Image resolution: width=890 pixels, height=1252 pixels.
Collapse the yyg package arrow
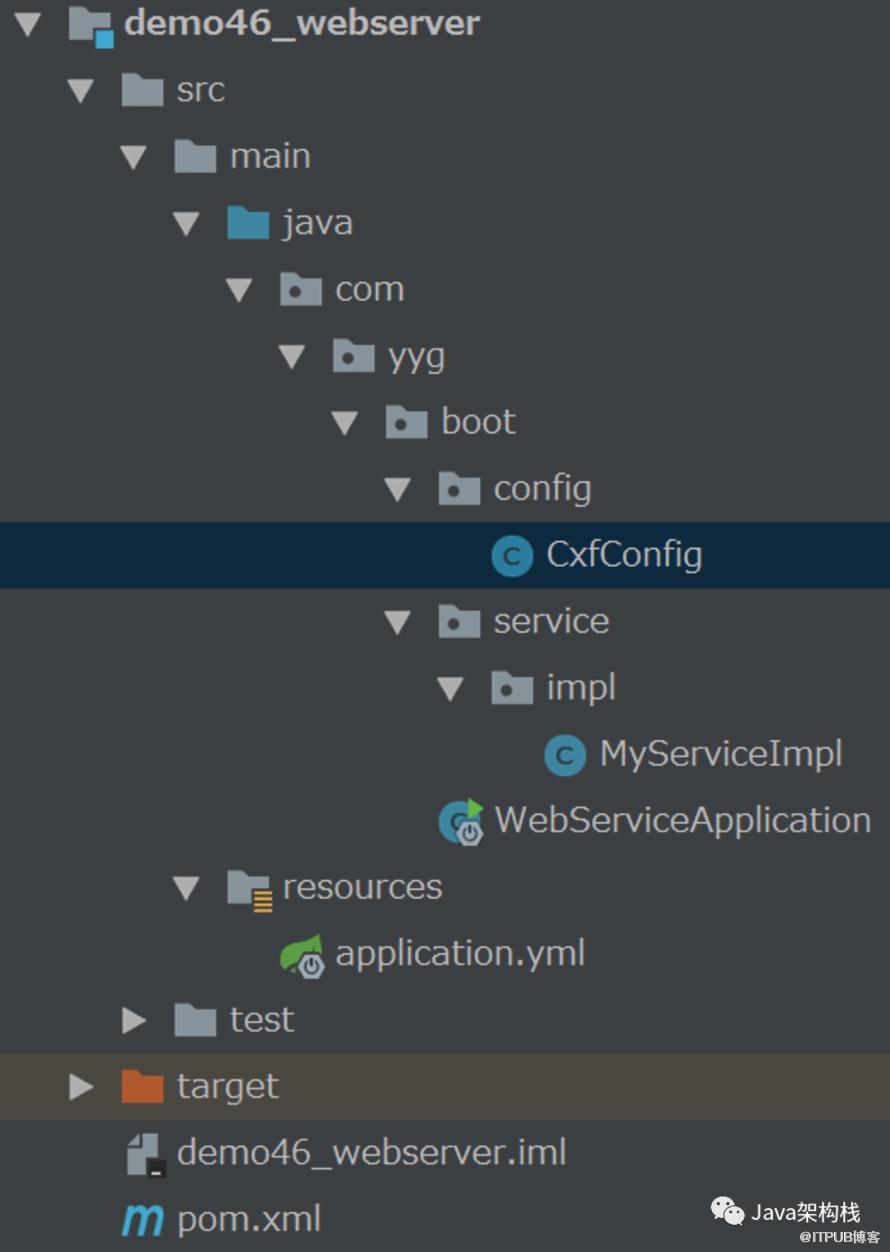pyautogui.click(x=292, y=356)
